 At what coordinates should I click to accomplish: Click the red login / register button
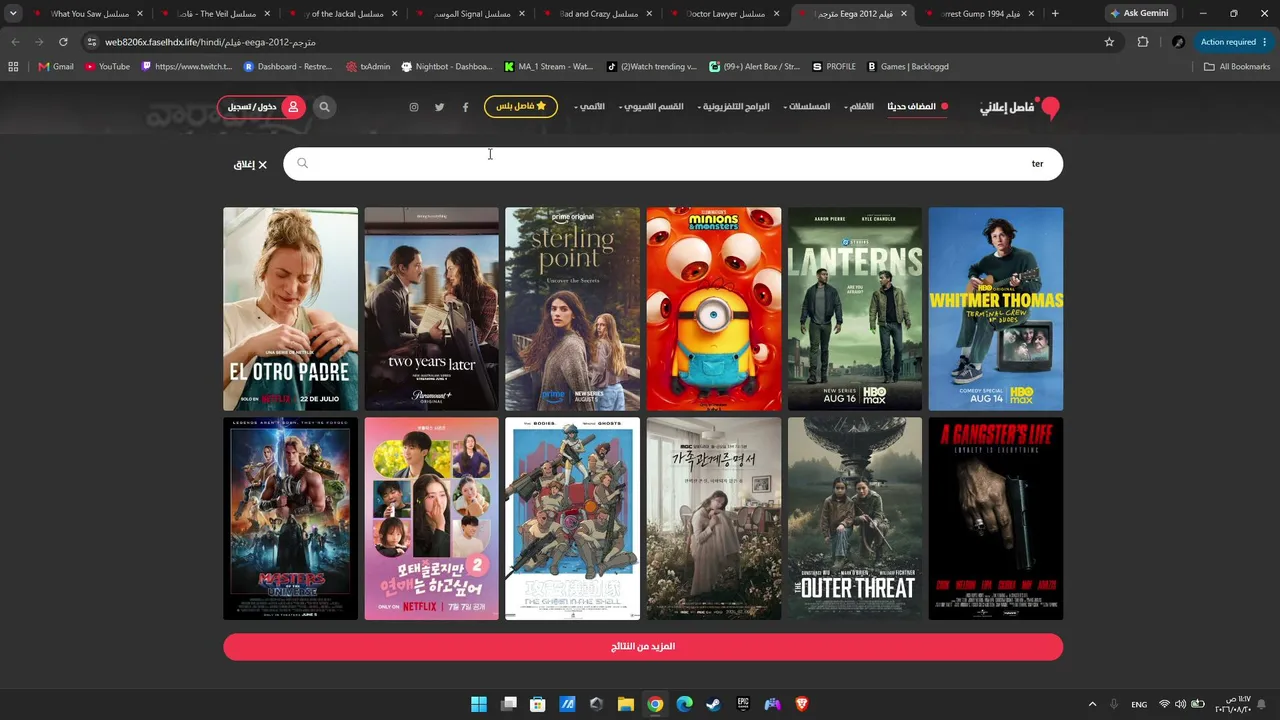pos(261,107)
